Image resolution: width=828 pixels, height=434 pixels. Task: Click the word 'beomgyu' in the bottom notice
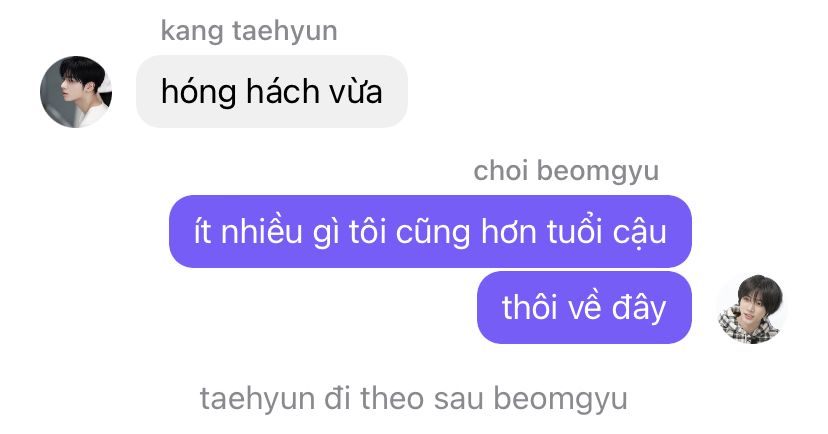point(560,399)
